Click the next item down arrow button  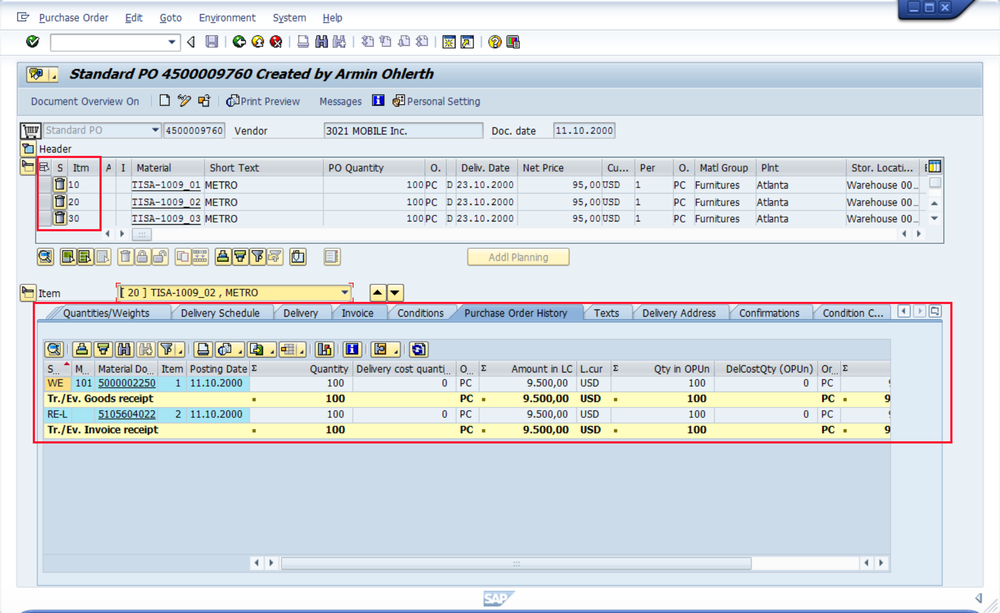point(395,293)
